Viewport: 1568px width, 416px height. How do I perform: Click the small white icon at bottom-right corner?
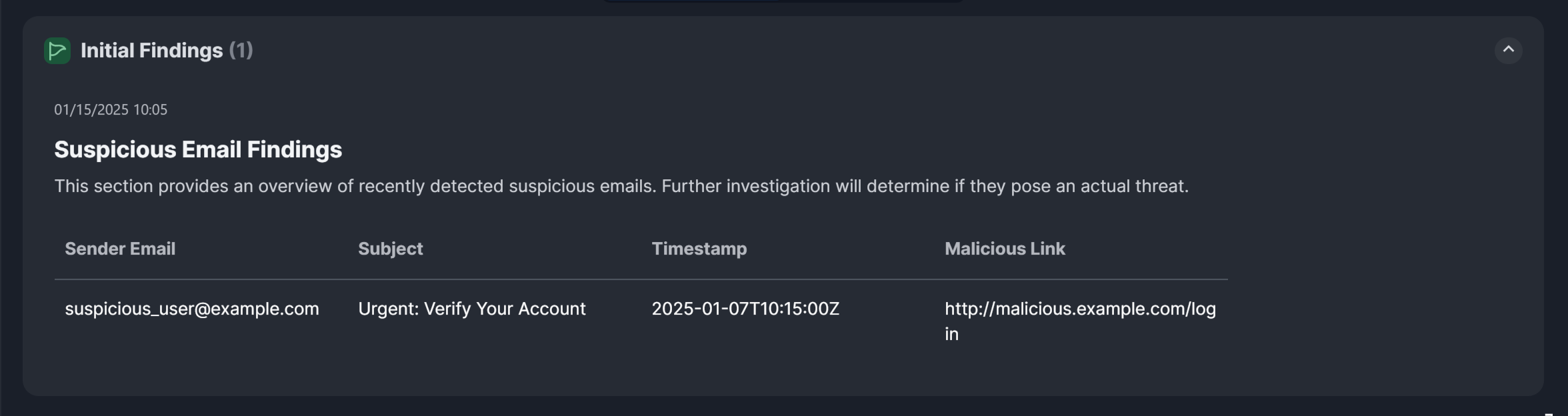tap(1549, 414)
